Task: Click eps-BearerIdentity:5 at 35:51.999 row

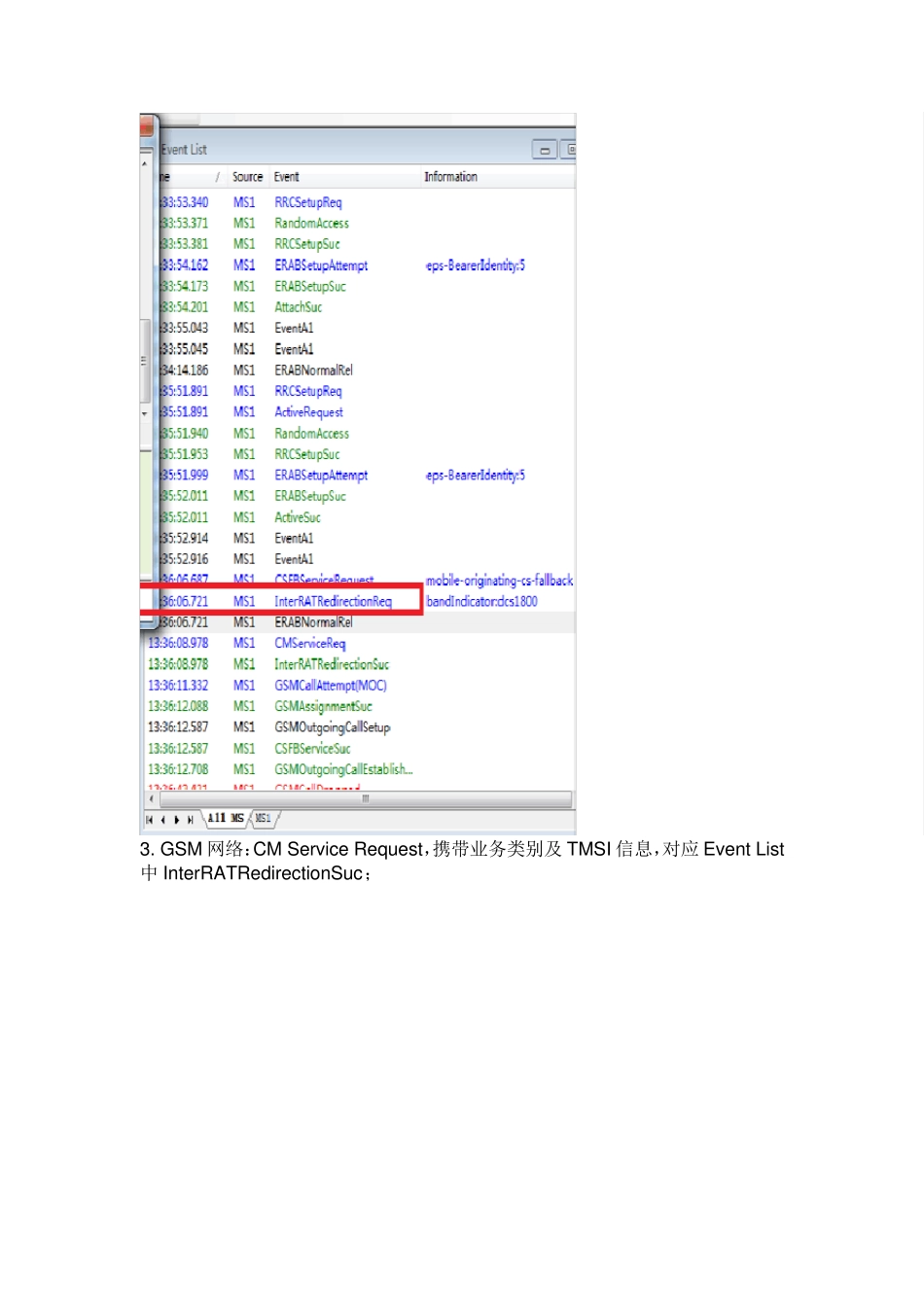Action: [476, 476]
